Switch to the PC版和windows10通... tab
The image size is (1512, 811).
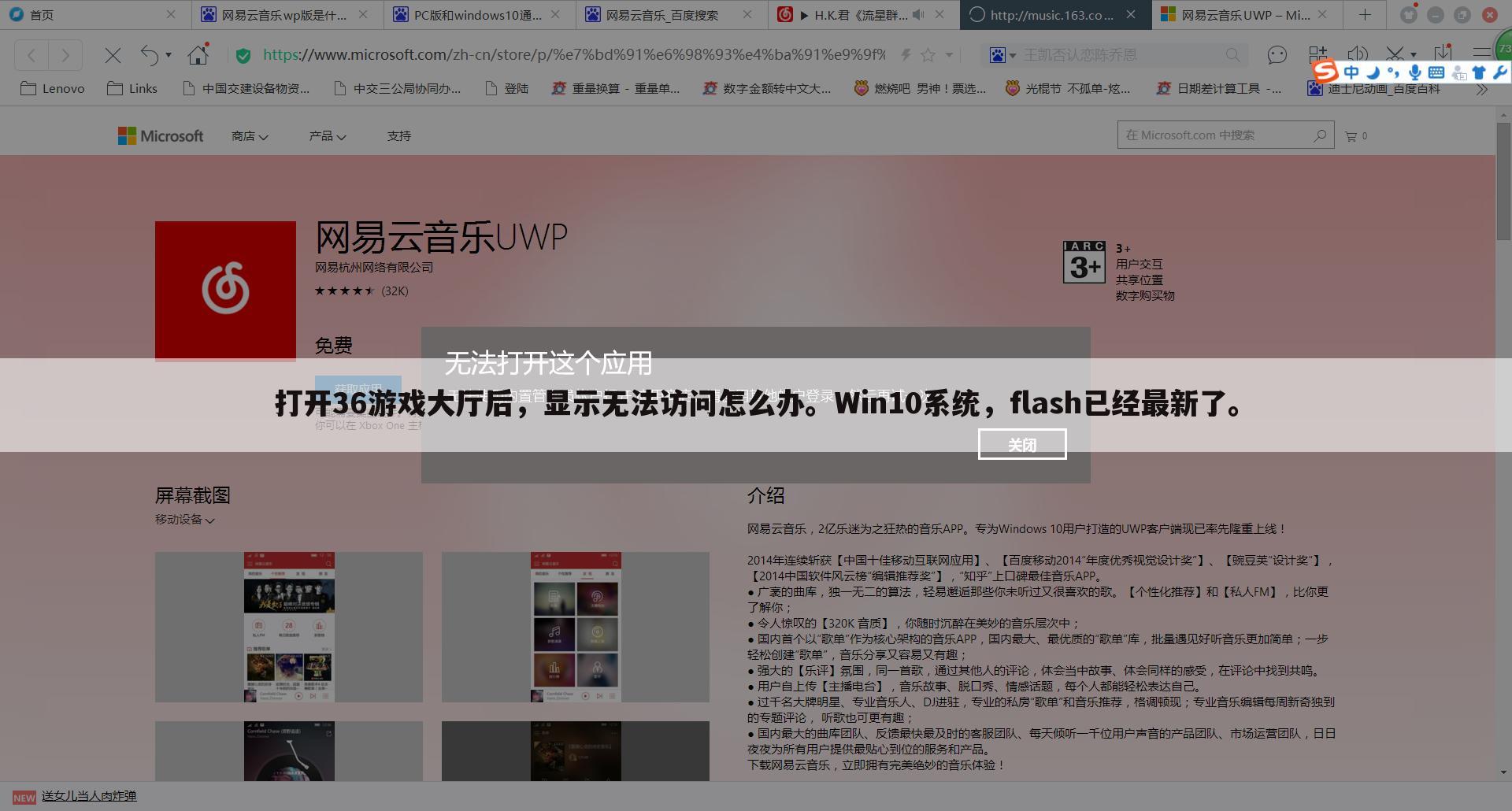478,14
